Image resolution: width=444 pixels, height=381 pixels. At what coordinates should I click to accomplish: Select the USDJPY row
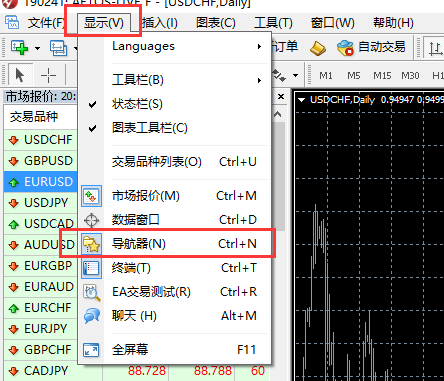pos(41,203)
